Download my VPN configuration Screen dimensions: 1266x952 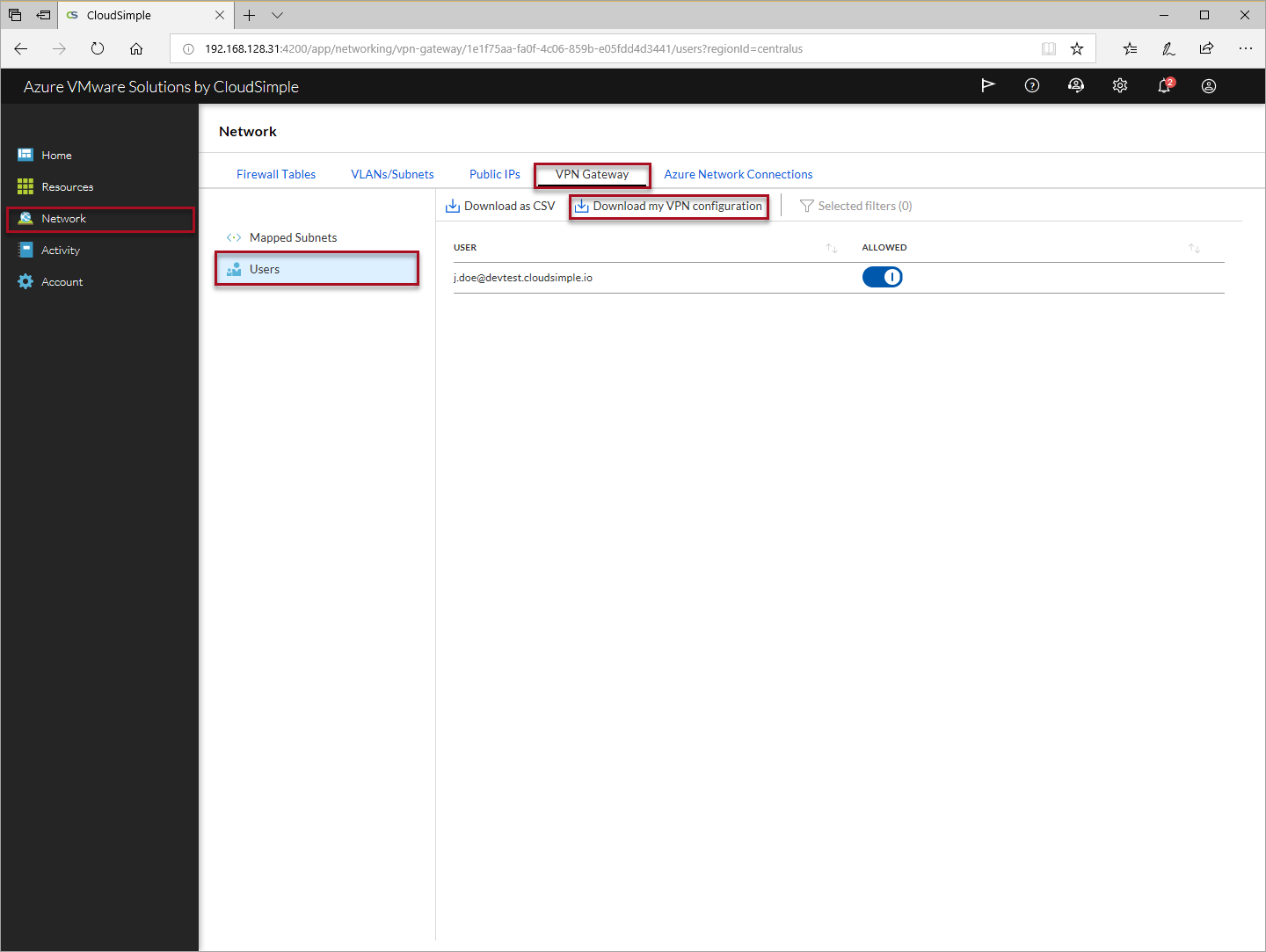tap(668, 206)
